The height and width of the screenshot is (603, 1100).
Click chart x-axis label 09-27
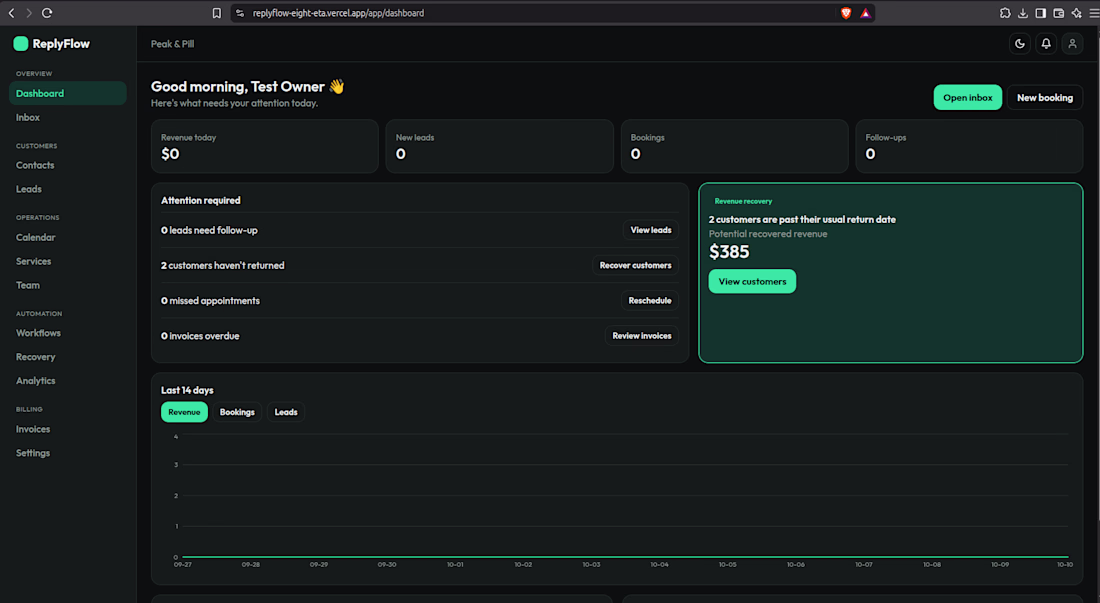point(182,564)
